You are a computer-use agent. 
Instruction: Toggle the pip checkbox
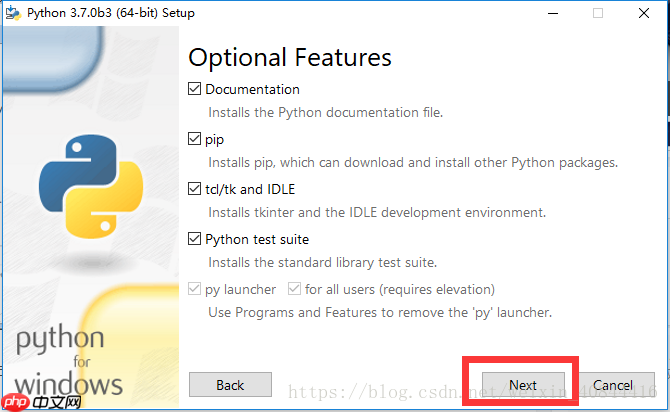coord(195,139)
